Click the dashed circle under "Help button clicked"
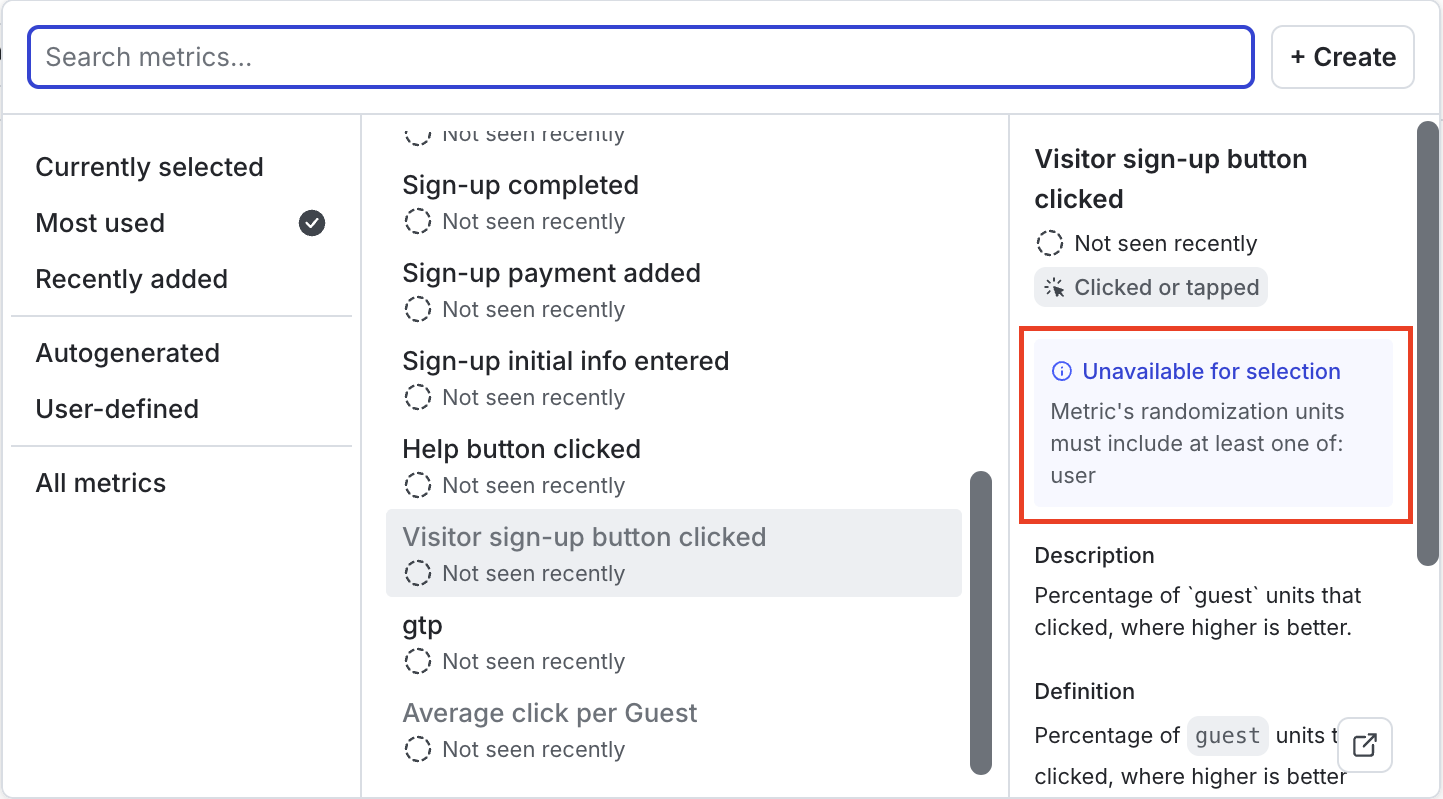 click(417, 485)
